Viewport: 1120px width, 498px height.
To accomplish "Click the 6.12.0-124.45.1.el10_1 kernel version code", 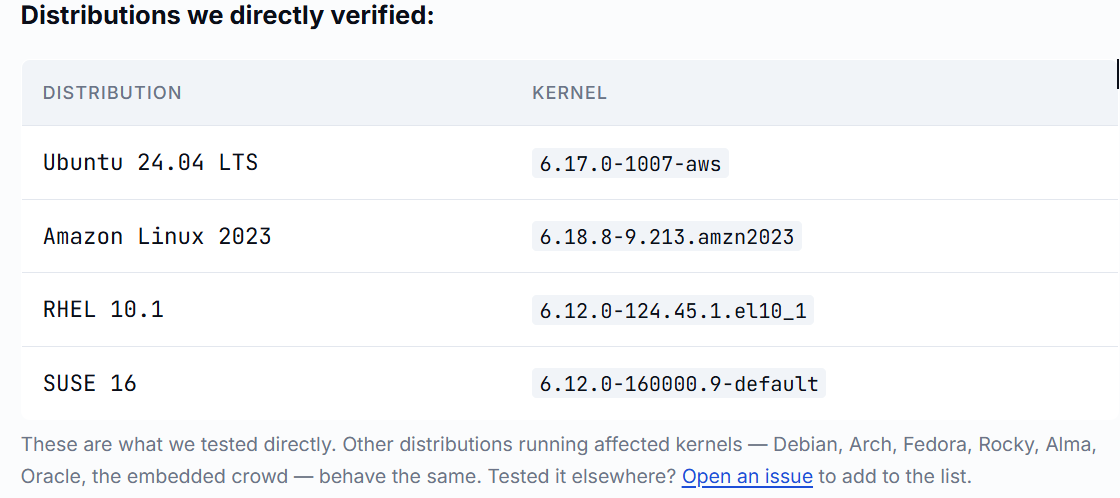I will pos(673,311).
